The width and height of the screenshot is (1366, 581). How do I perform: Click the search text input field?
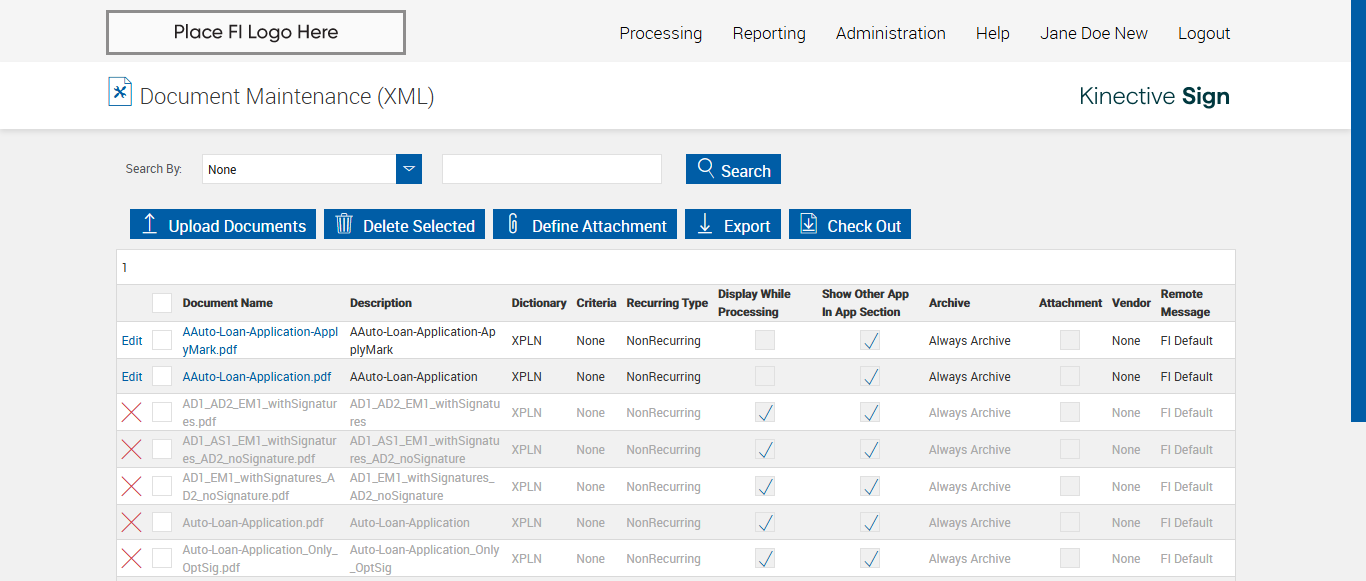[551, 169]
